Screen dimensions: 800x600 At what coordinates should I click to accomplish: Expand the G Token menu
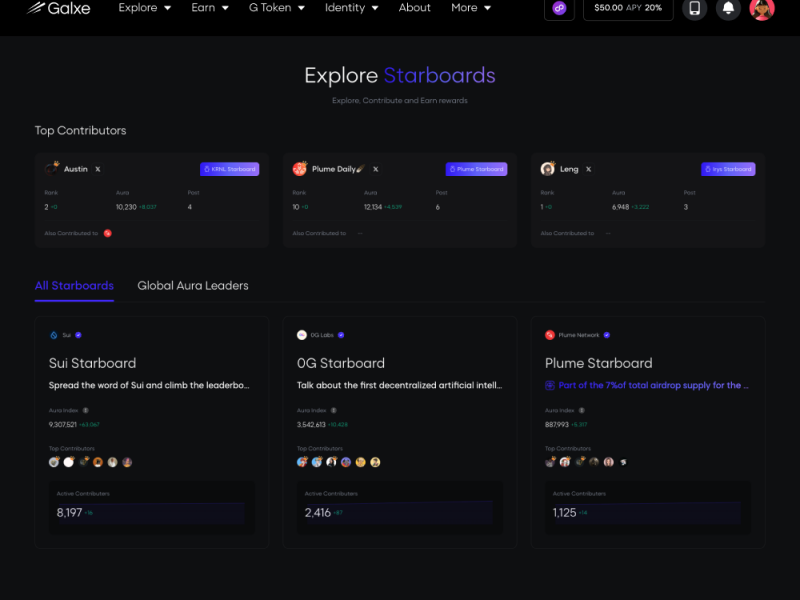coord(277,8)
